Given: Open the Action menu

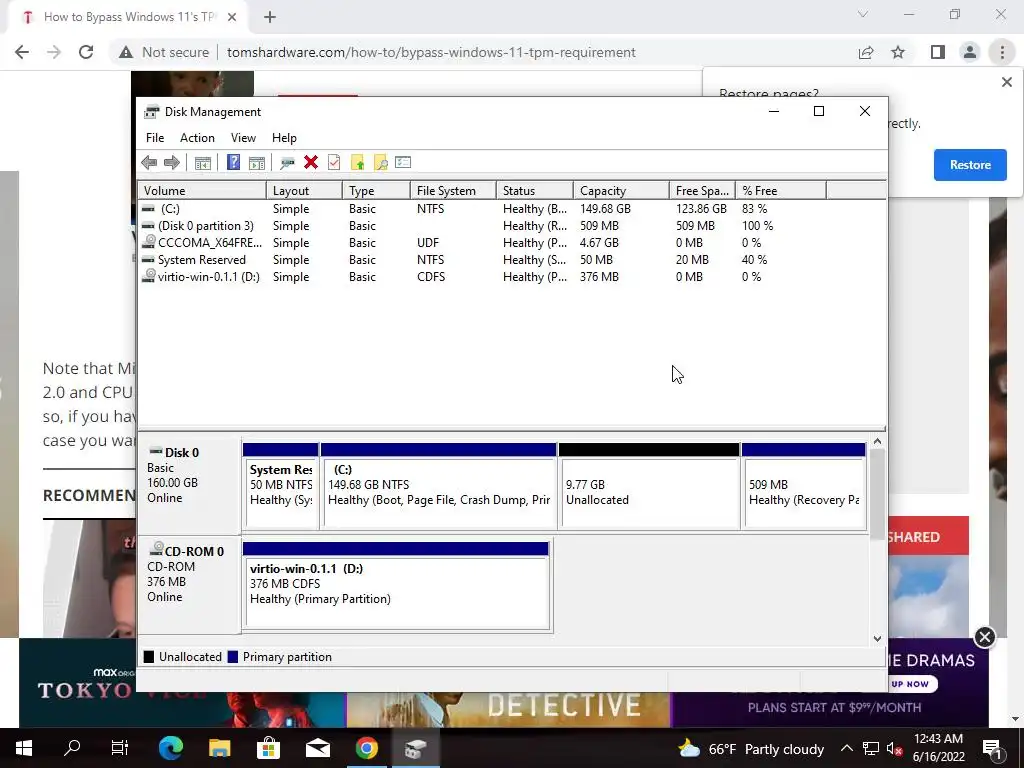Looking at the screenshot, I should pyautogui.click(x=197, y=138).
